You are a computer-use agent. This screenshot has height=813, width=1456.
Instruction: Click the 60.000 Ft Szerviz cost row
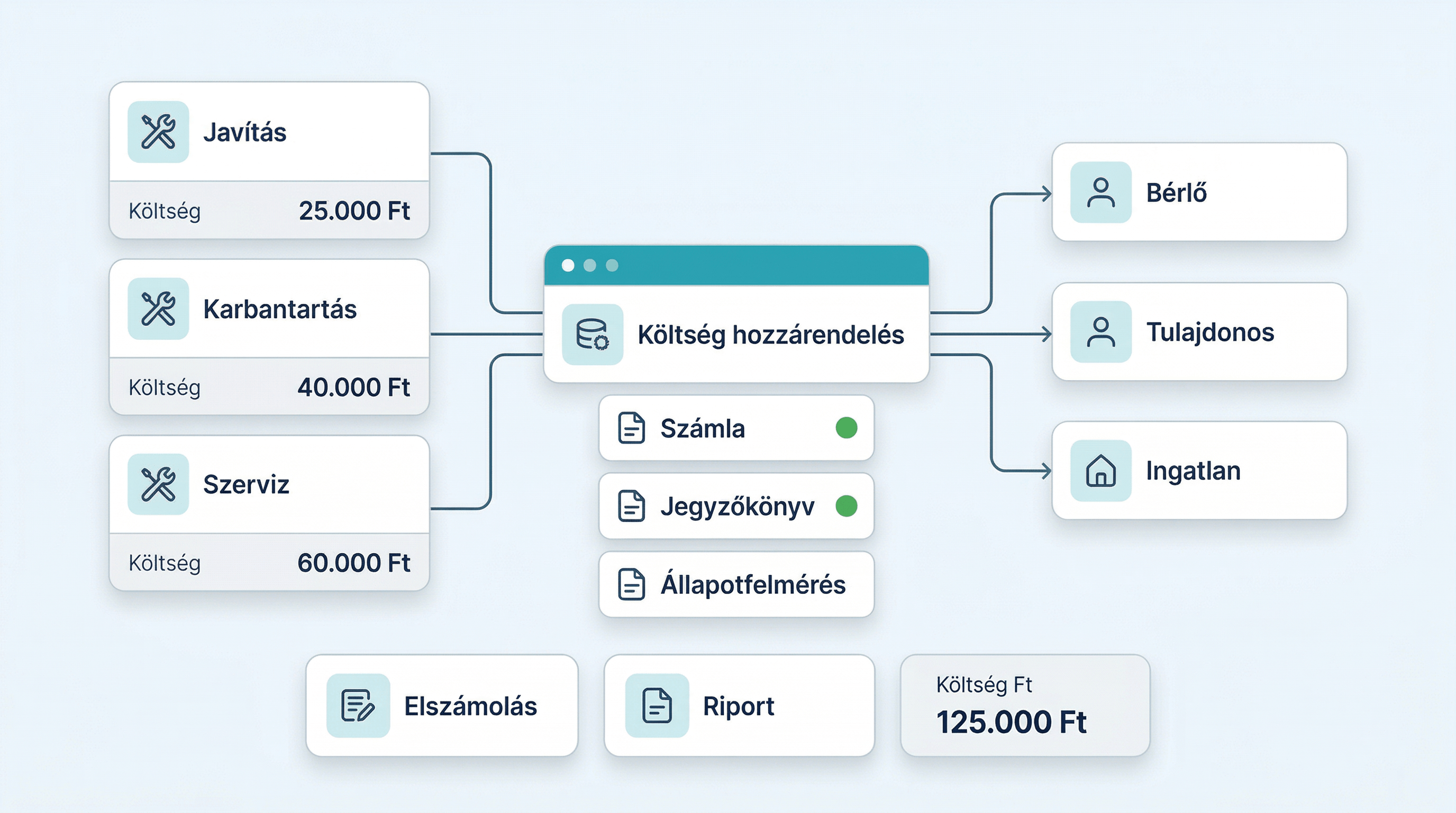(354, 563)
